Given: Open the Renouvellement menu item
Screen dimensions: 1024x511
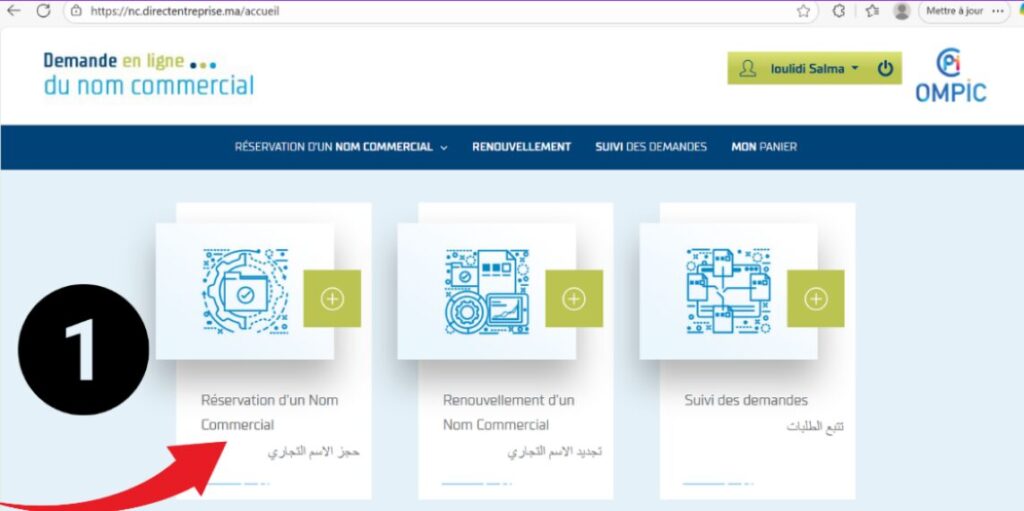Looking at the screenshot, I should point(521,147).
